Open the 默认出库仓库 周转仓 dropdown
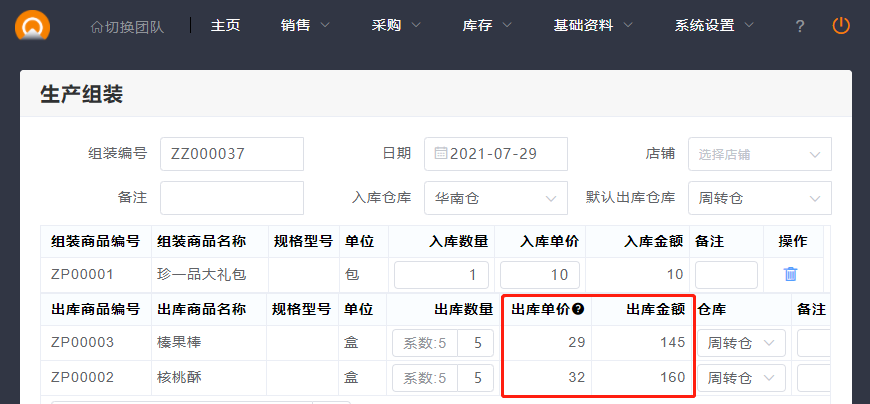 coord(759,198)
